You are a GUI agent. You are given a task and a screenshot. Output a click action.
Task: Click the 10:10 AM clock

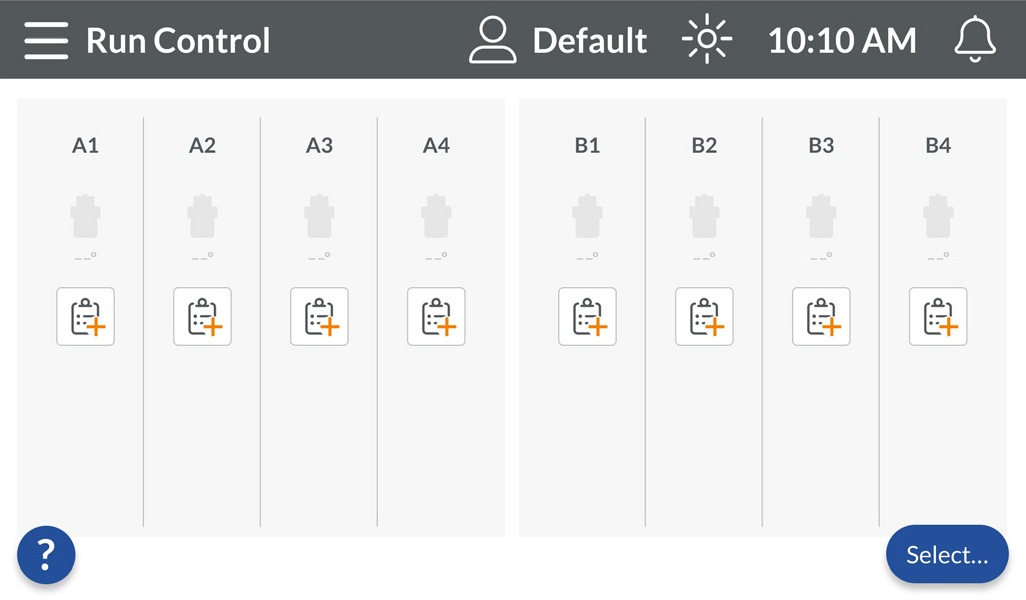842,41
